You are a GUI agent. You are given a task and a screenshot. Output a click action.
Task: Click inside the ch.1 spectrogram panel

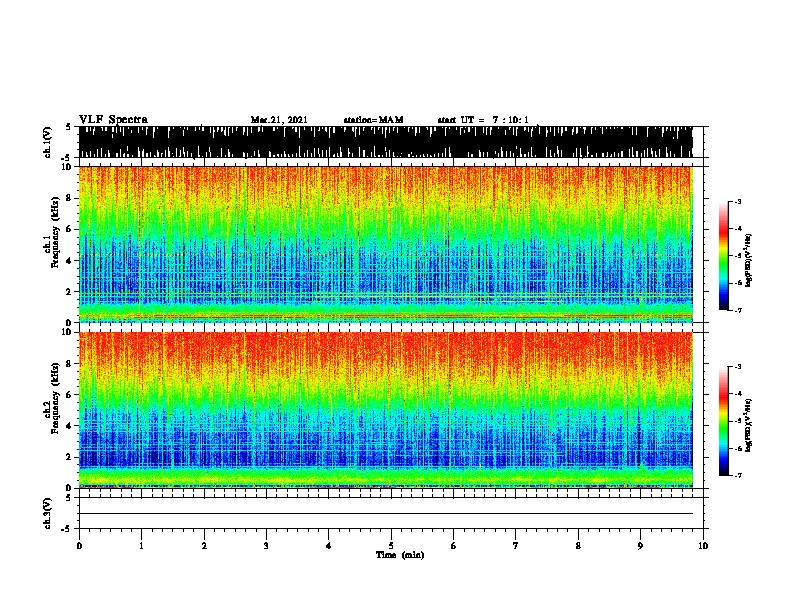click(386, 244)
